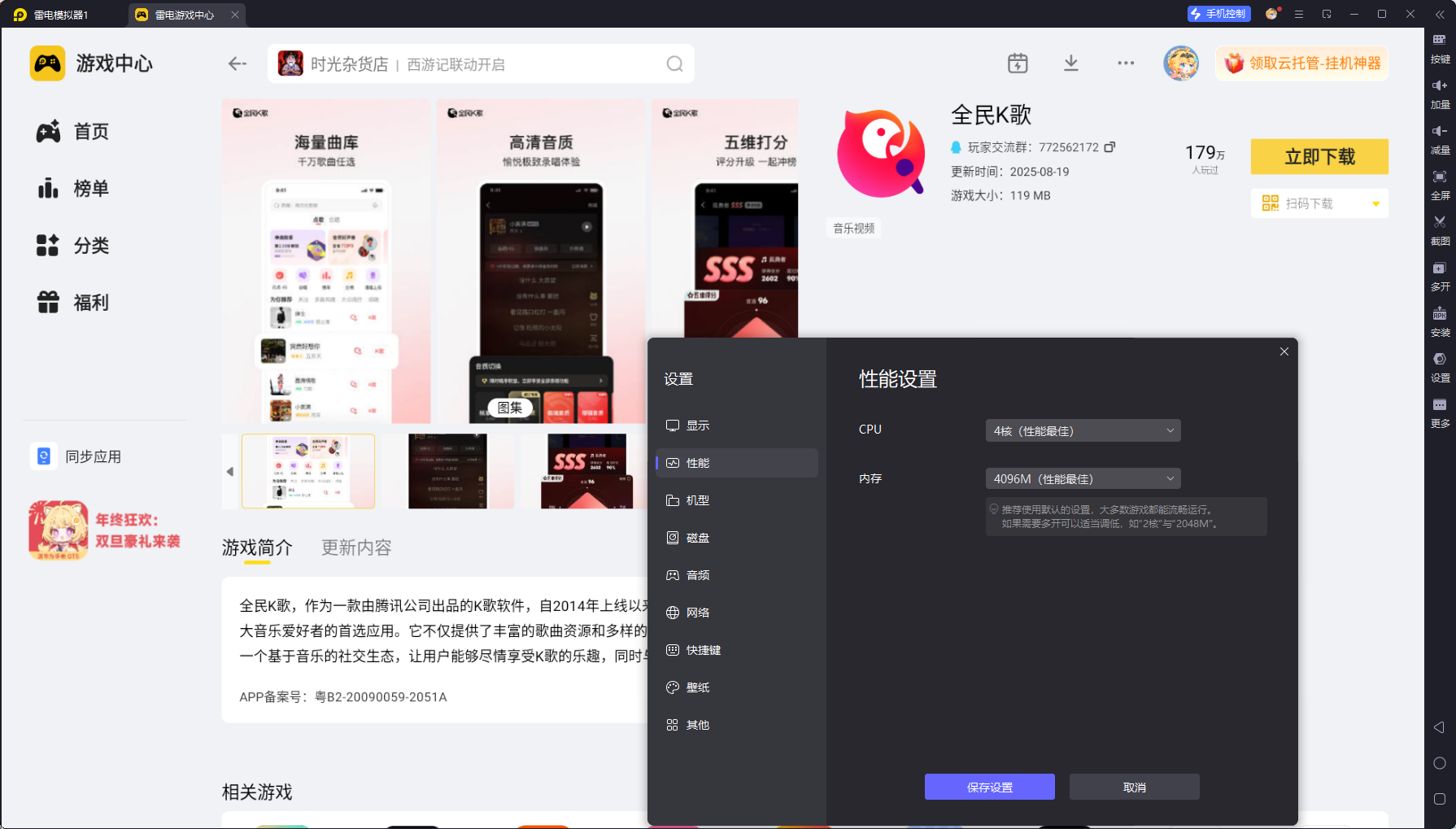Image resolution: width=1456 pixels, height=829 pixels.
Task: Open the 壁纸 settings section
Action: 737,687
